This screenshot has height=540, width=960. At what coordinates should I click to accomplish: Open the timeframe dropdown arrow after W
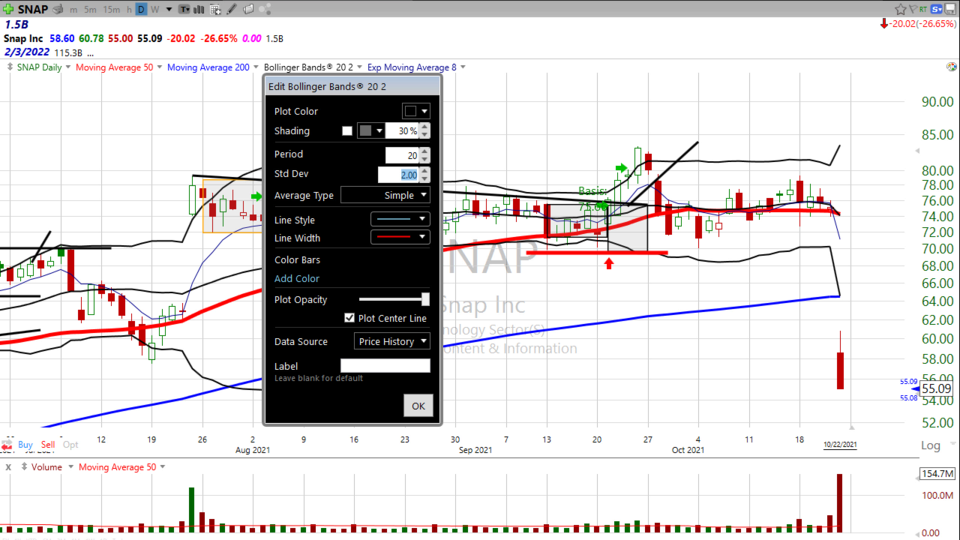pos(169,9)
